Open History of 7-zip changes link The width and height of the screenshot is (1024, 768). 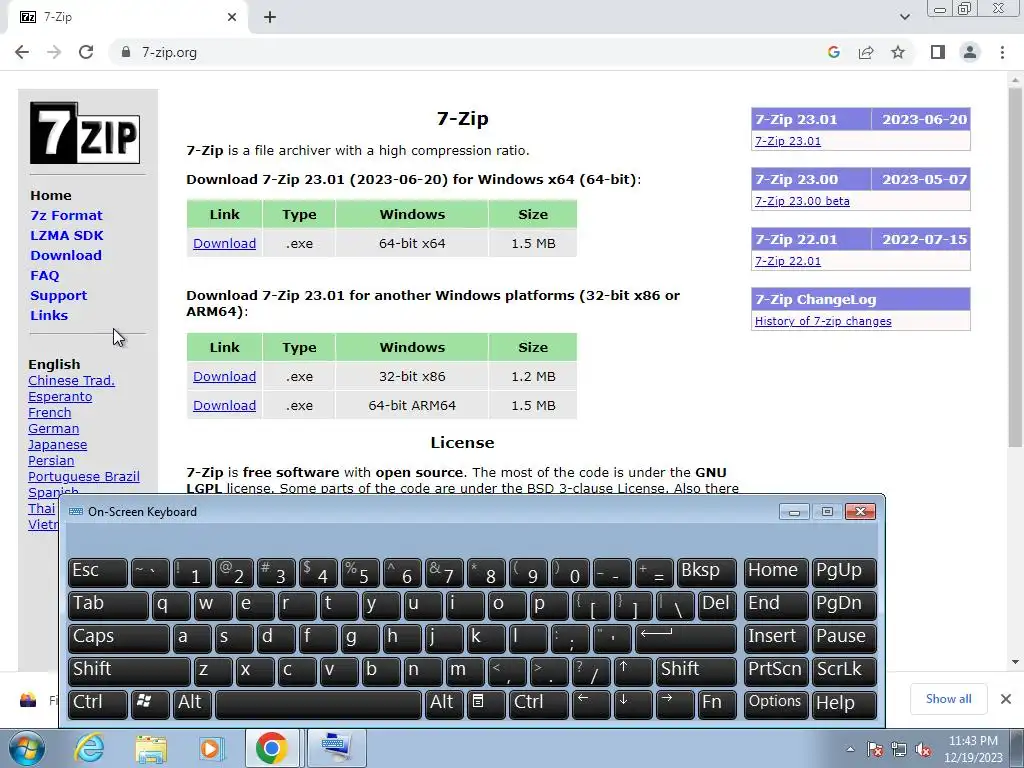click(x=823, y=321)
